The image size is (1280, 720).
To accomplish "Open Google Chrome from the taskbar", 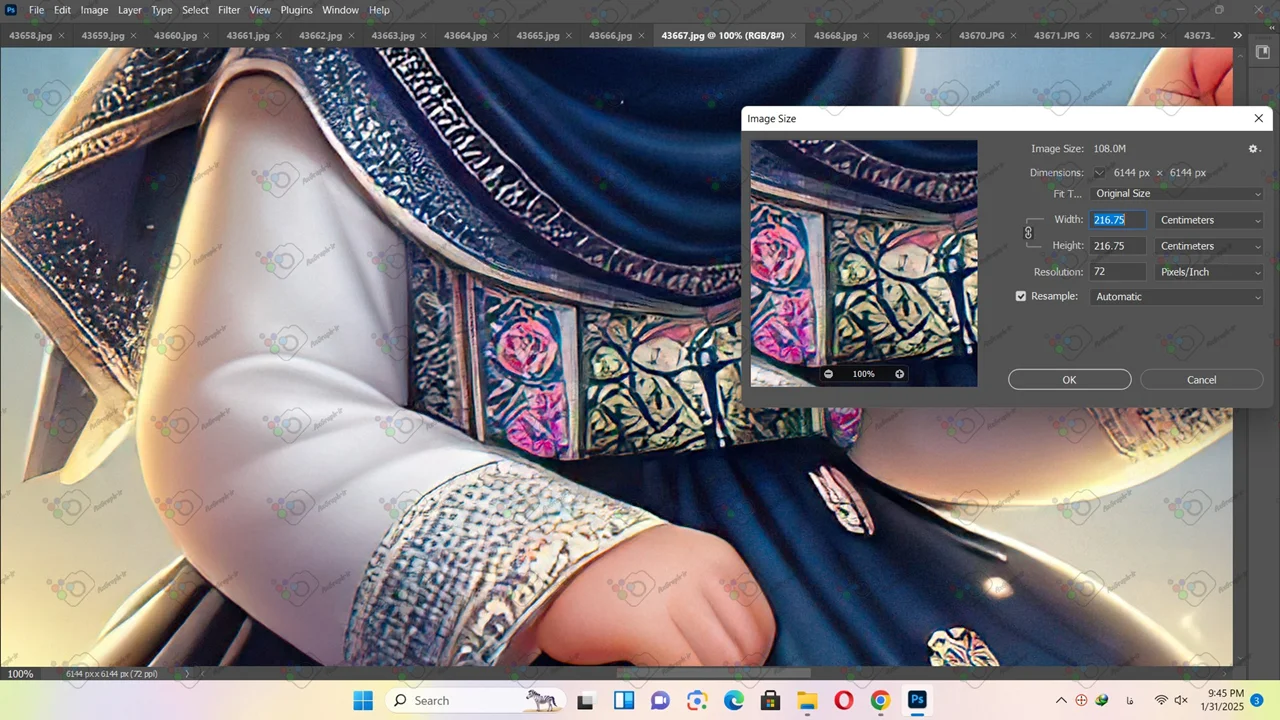I will [880, 701].
